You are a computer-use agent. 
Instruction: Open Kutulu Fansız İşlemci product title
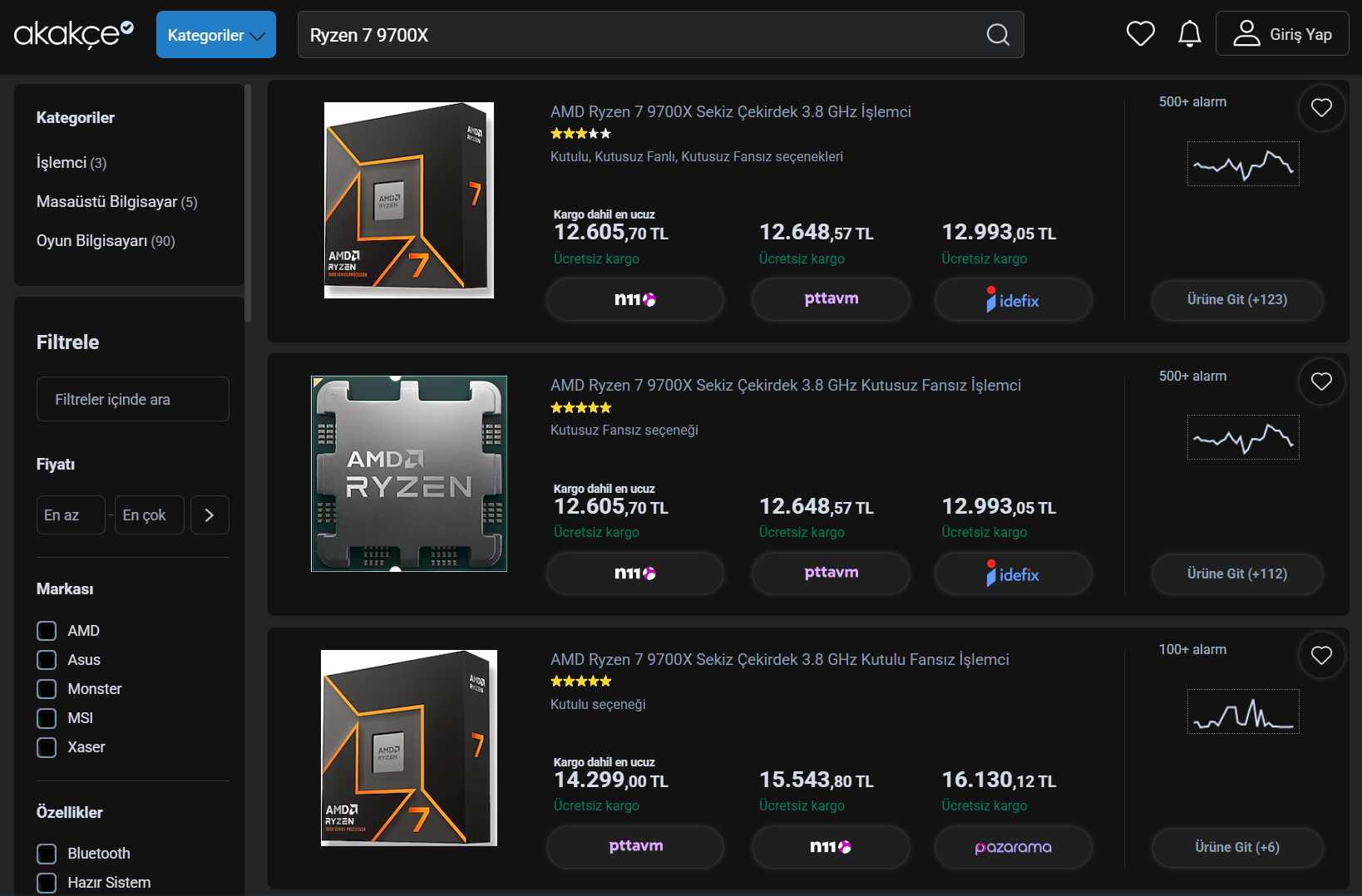780,659
